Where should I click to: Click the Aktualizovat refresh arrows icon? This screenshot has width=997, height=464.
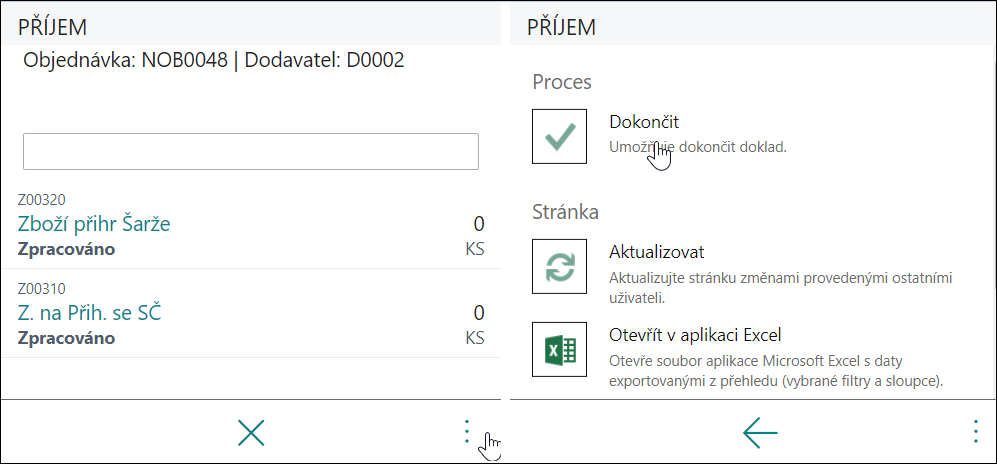560,266
